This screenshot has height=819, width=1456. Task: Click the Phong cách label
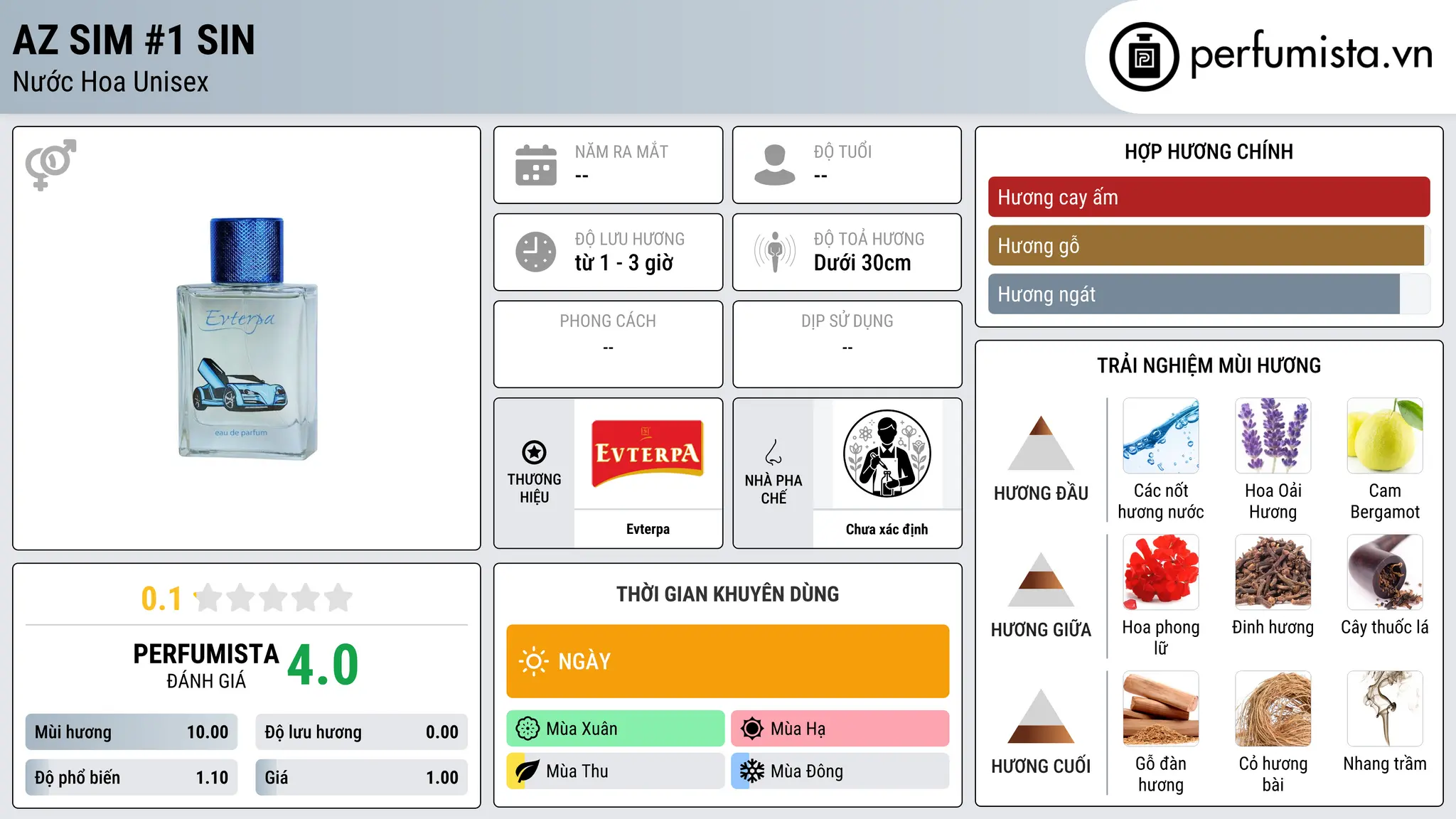[608, 321]
